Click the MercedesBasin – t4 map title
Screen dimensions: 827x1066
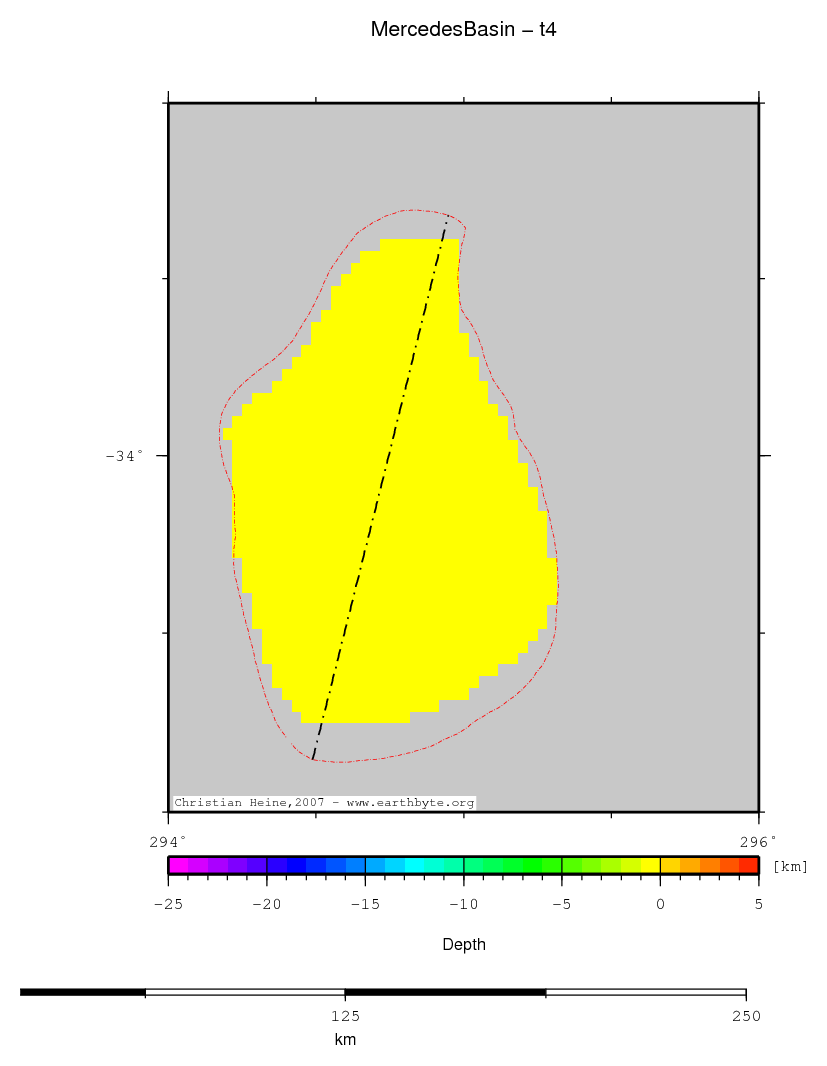coord(463,30)
